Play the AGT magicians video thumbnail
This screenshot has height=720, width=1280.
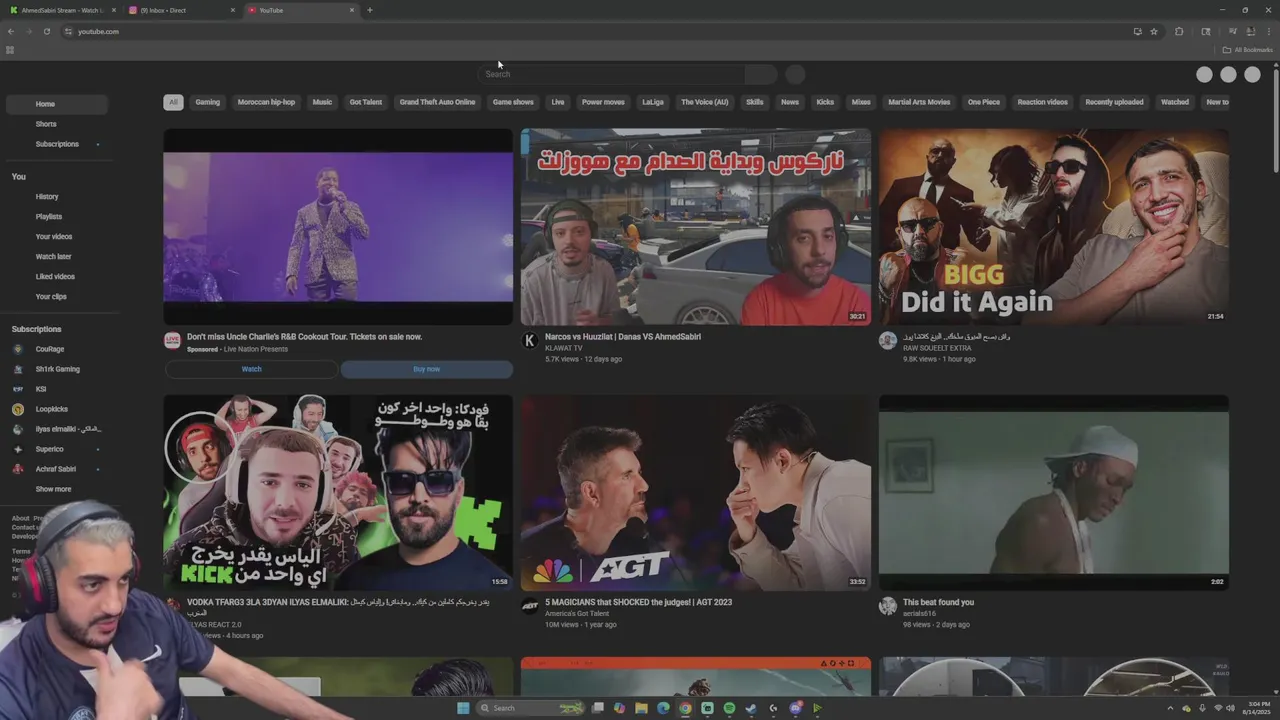(695, 492)
